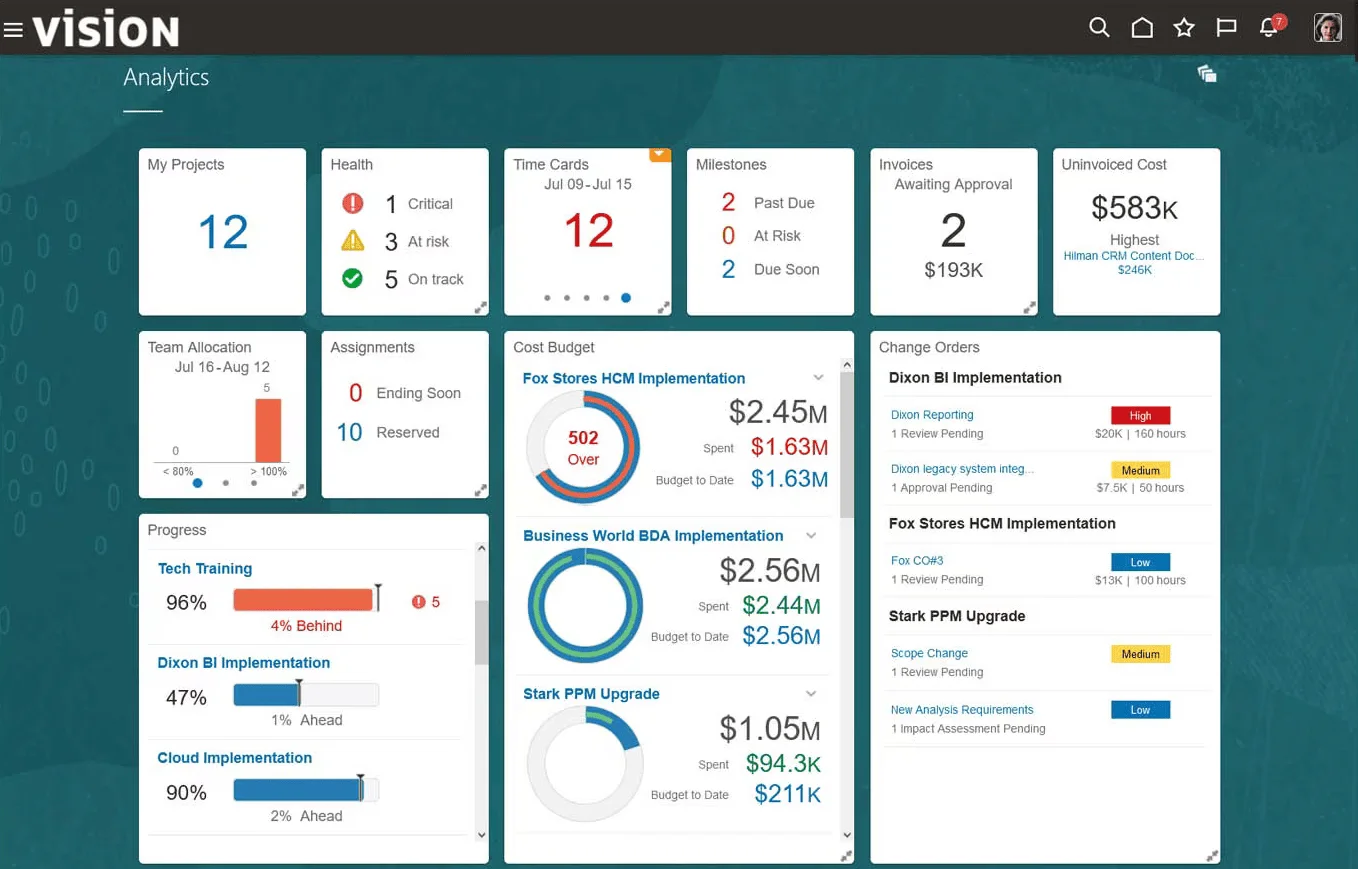Image resolution: width=1358 pixels, height=869 pixels.
Task: Open the Favorites star icon
Action: click(x=1184, y=28)
